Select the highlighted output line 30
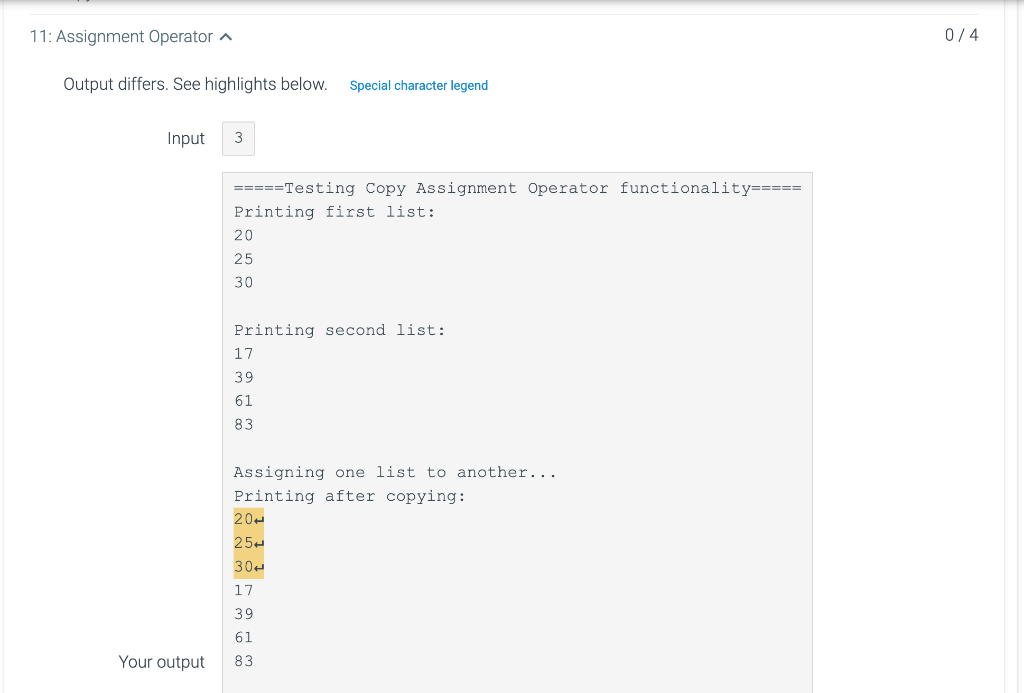This screenshot has width=1024, height=693. [243, 567]
